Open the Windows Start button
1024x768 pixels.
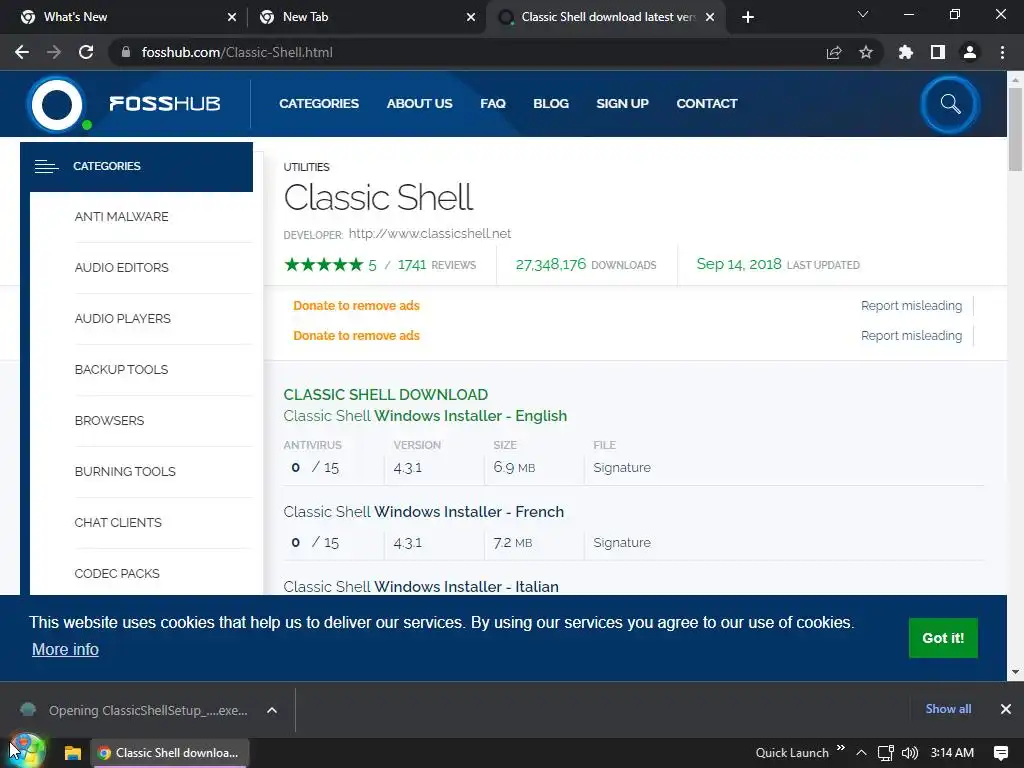(x=24, y=750)
